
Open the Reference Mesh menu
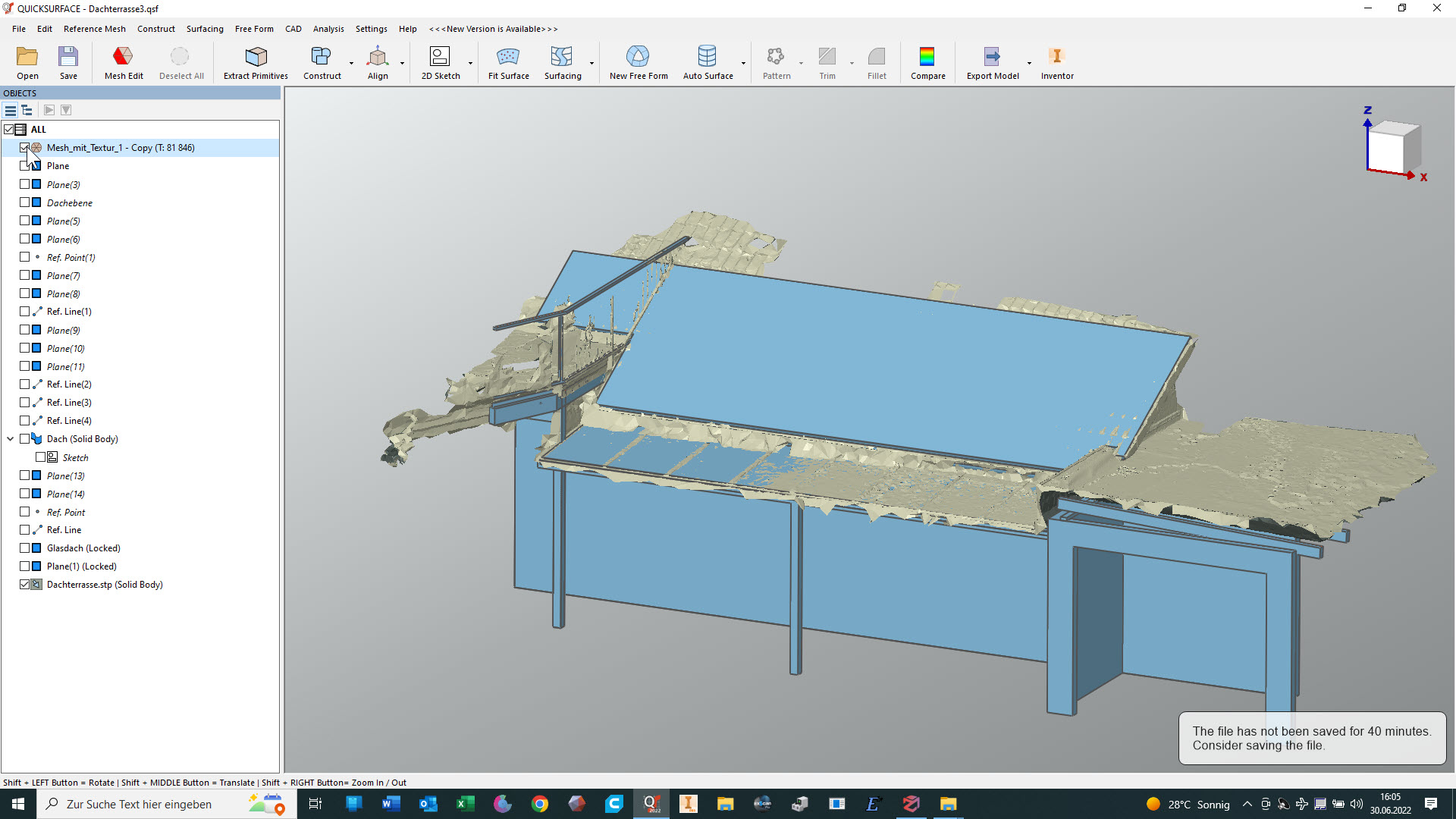[x=94, y=29]
